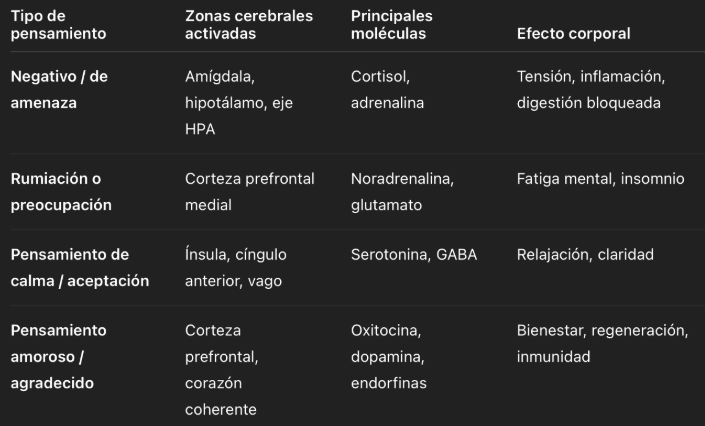Click the 'Principales moléculas' column header
The image size is (705, 426).
coord(392,25)
